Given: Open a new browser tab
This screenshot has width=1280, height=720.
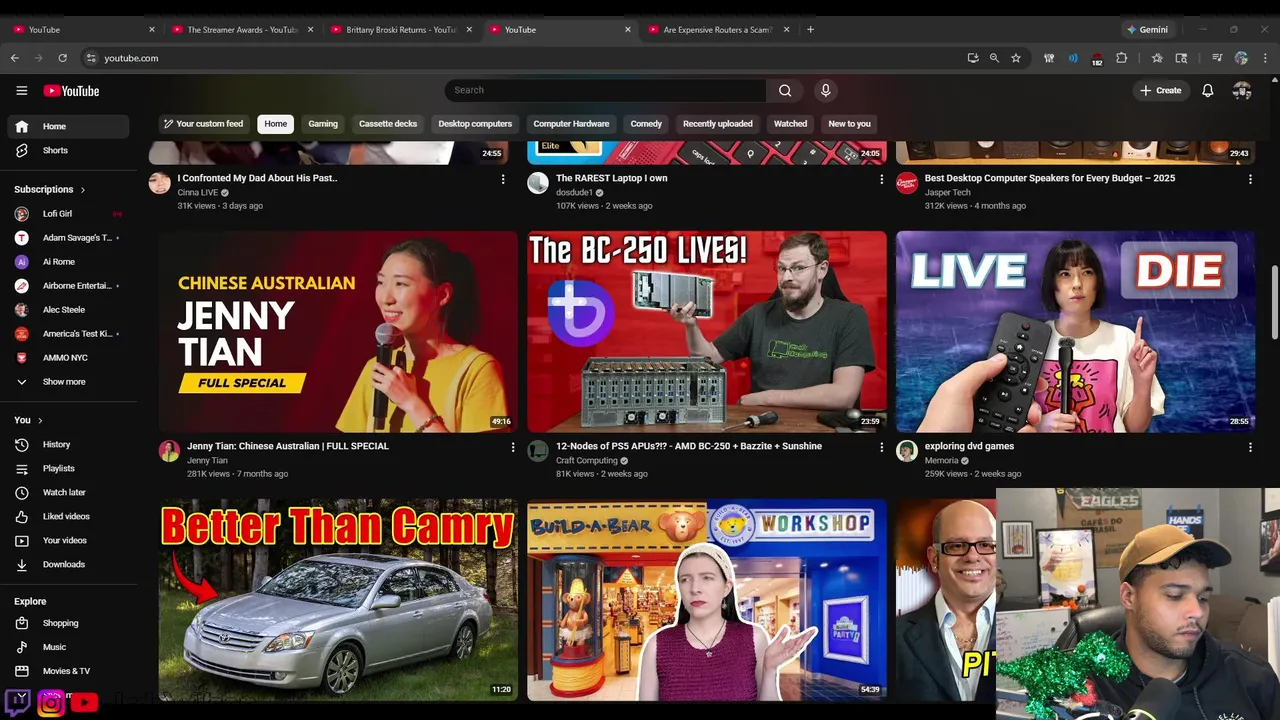Looking at the screenshot, I should 810,30.
